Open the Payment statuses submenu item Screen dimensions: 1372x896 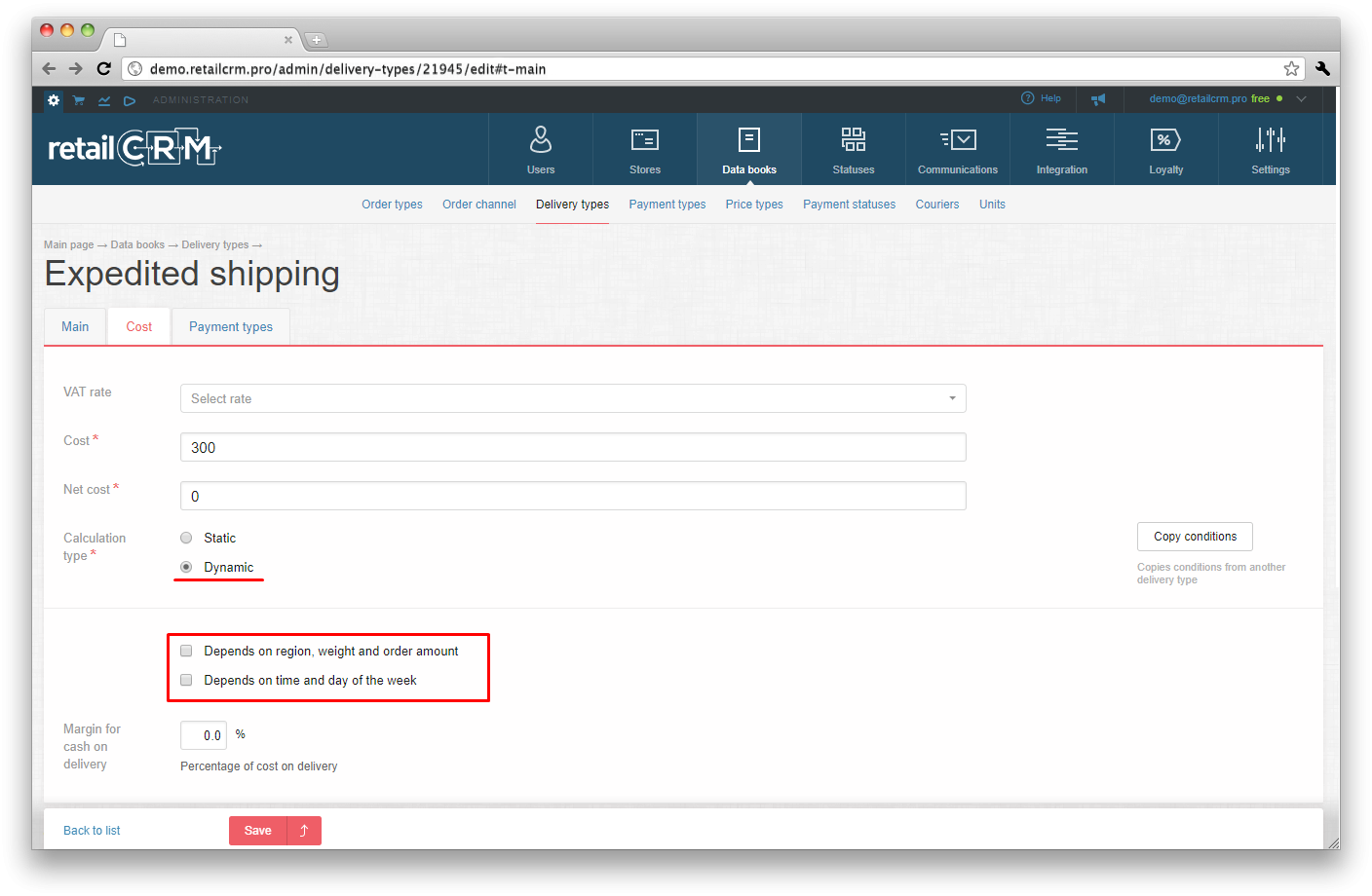pos(849,205)
